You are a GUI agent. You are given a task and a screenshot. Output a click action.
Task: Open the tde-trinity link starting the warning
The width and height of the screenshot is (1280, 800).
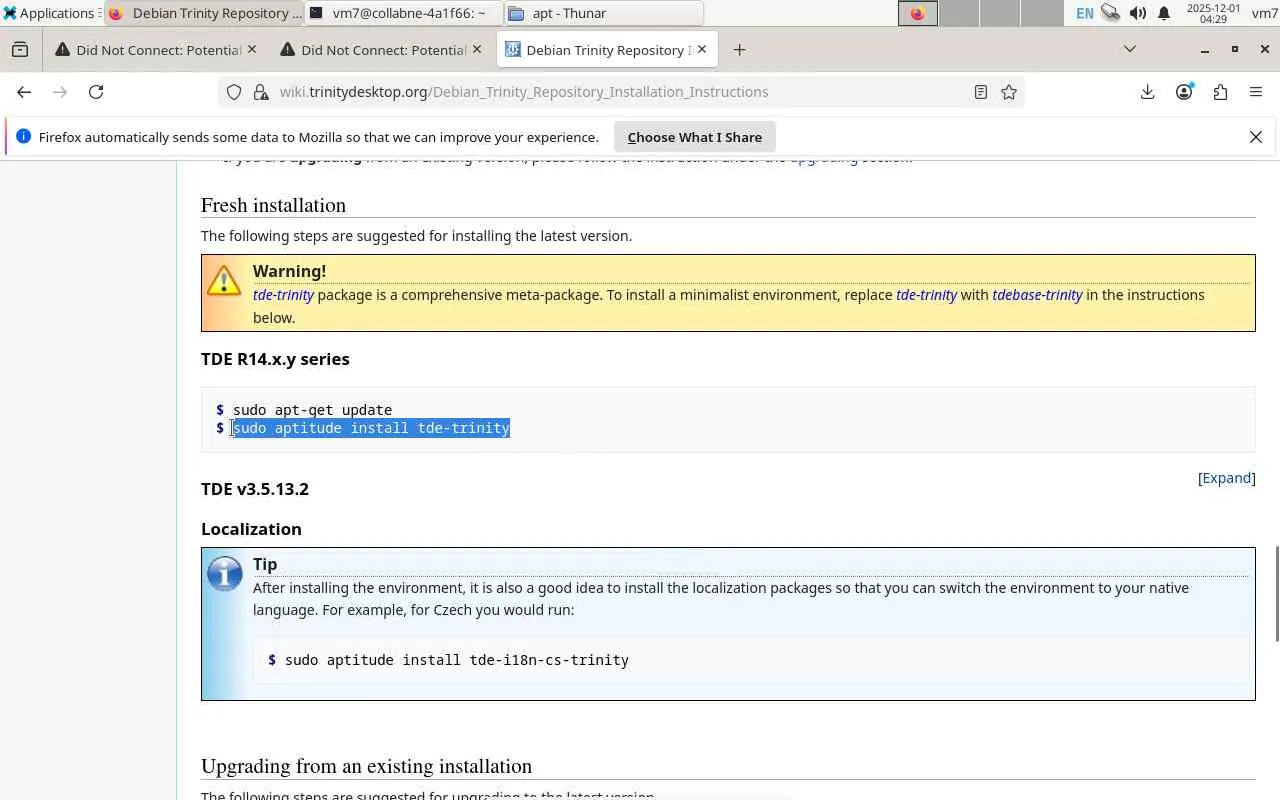pos(283,295)
